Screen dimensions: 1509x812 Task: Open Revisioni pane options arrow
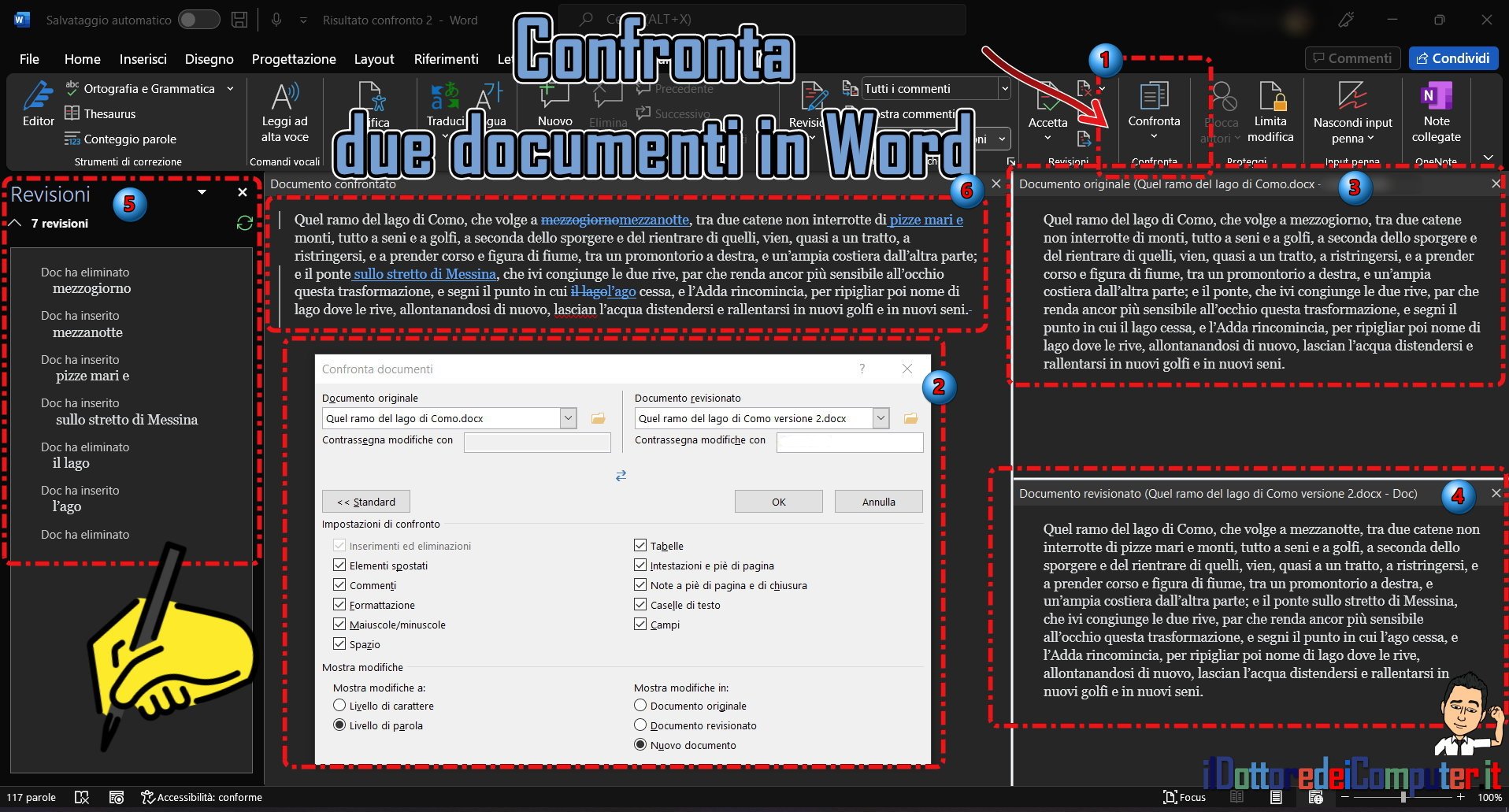202,192
